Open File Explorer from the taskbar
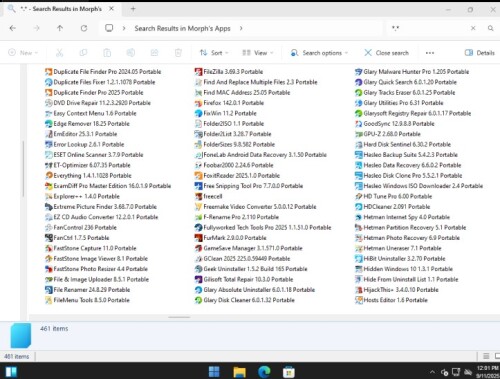Screen dimensions: 500x379 239,372
